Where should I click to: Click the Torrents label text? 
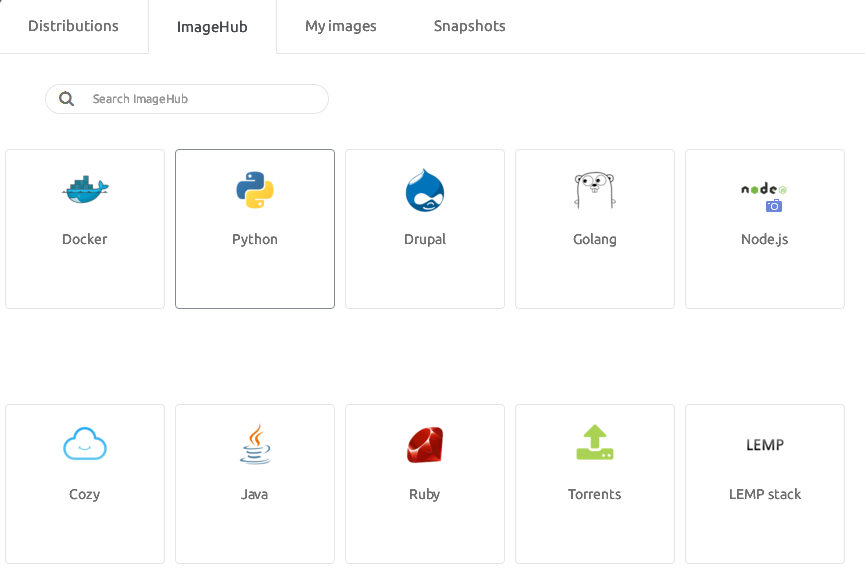595,494
